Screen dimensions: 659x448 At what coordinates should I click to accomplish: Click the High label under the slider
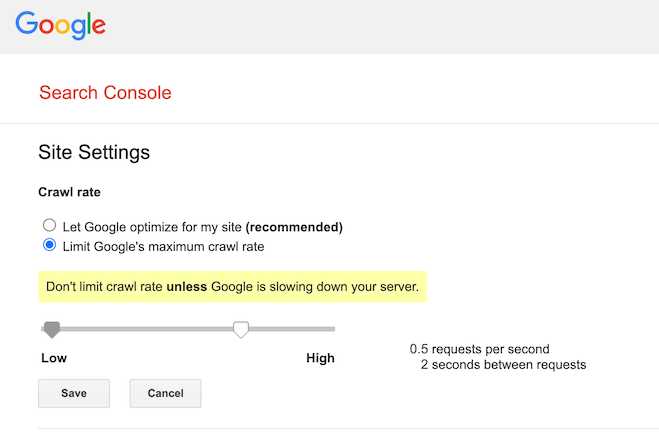(320, 358)
